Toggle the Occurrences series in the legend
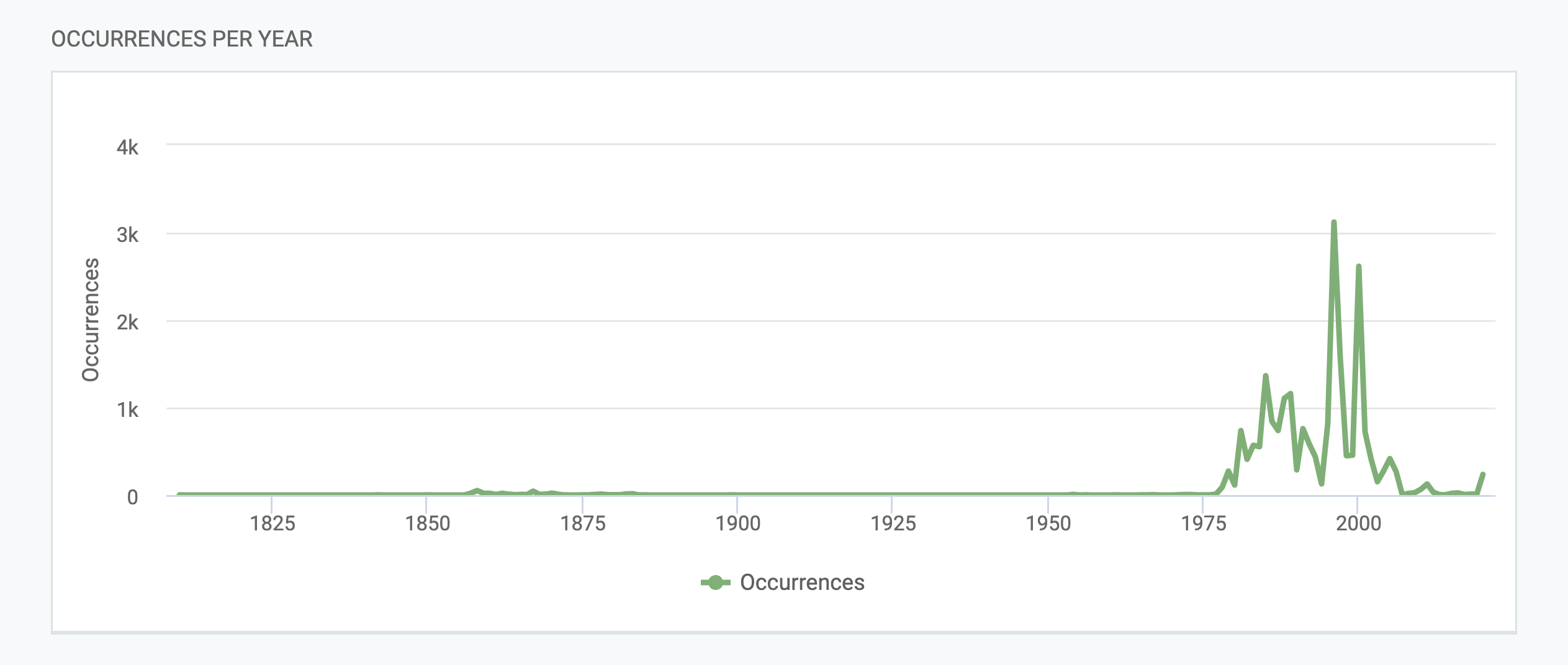The image size is (1568, 665). [783, 582]
